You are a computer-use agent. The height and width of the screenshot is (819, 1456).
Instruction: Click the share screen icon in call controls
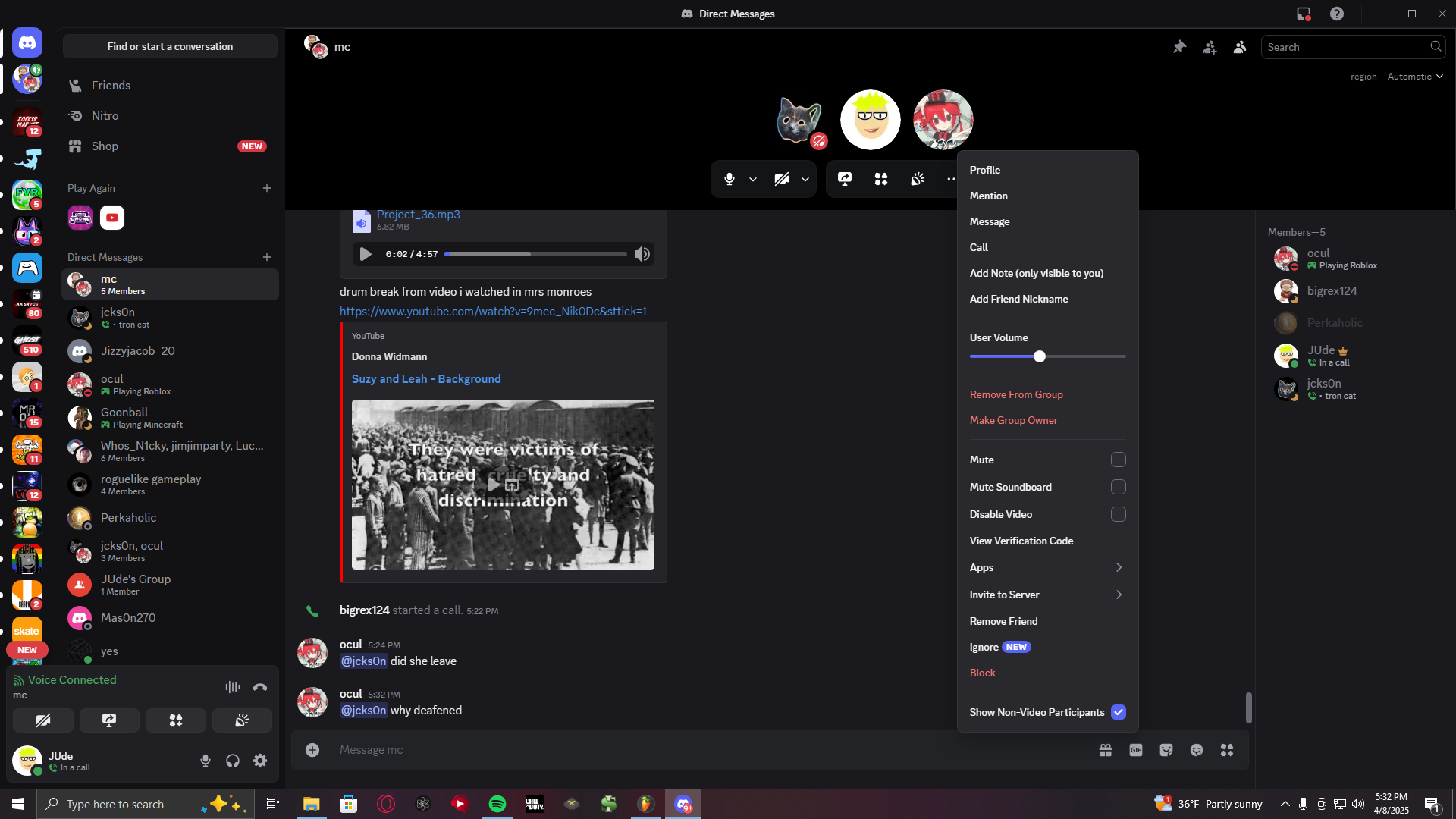844,179
